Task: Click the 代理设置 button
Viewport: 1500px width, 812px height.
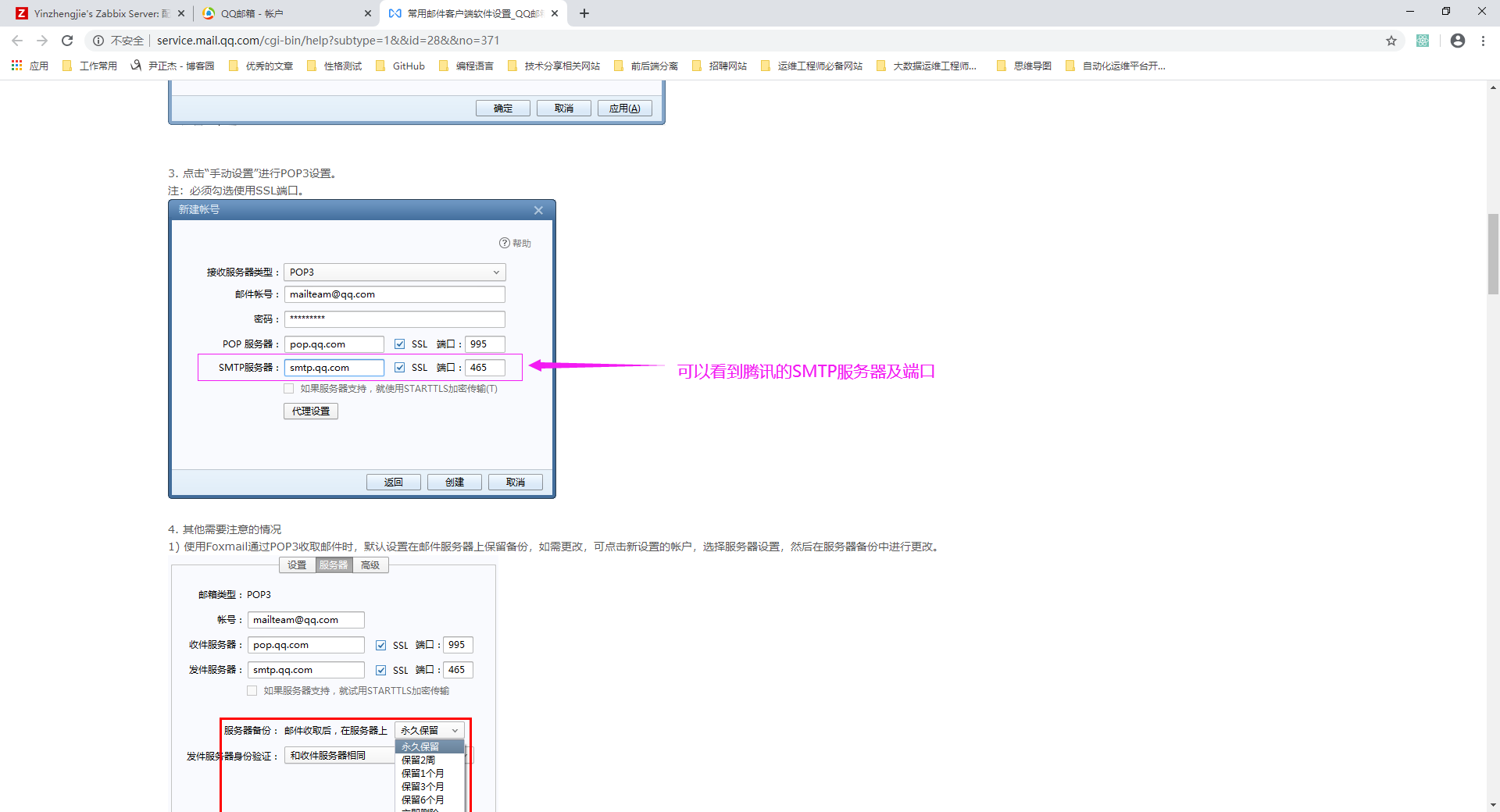Action: click(x=311, y=411)
